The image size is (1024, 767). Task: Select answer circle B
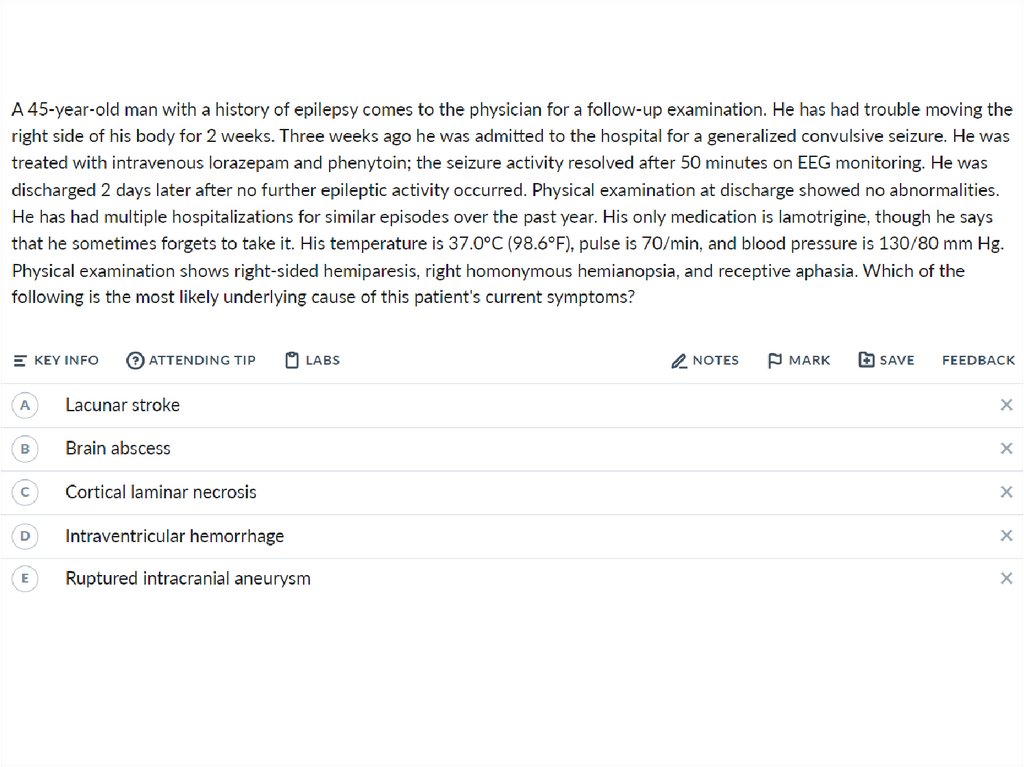(x=25, y=449)
